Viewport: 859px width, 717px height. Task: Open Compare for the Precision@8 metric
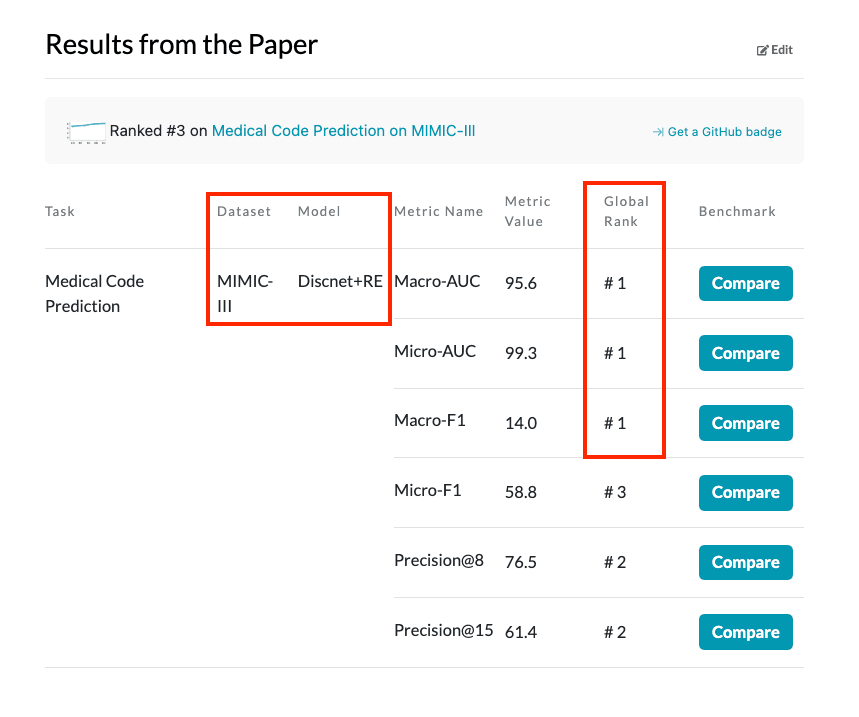(745, 563)
